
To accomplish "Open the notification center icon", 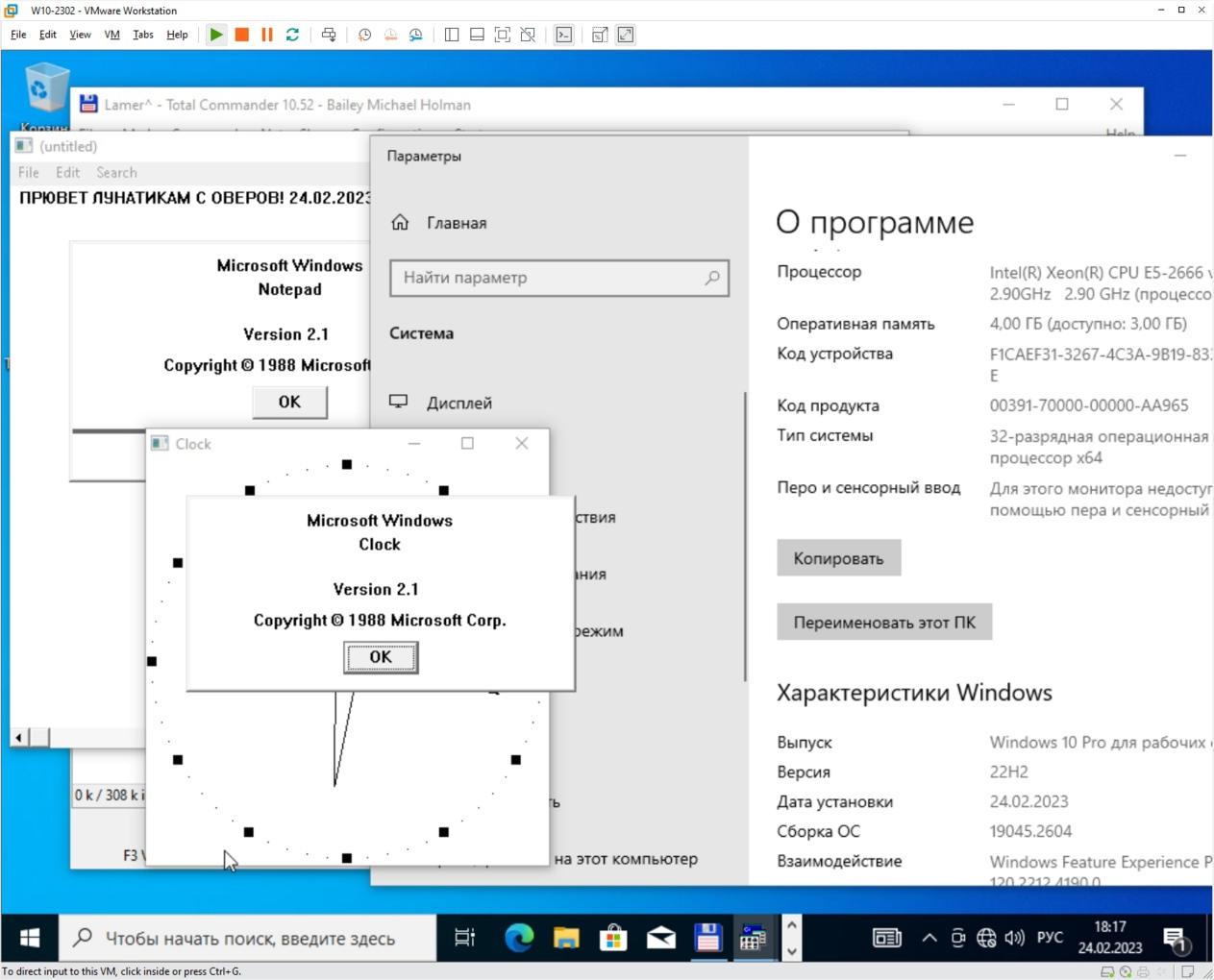I will (1176, 939).
